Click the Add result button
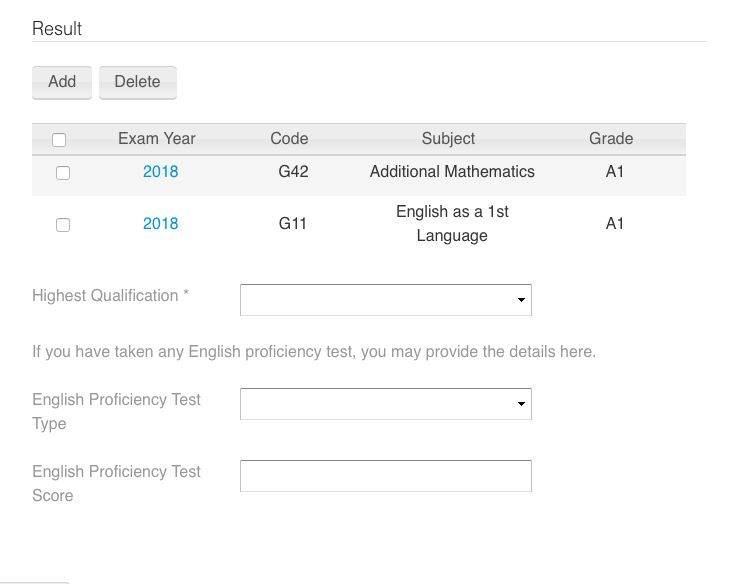 (62, 82)
